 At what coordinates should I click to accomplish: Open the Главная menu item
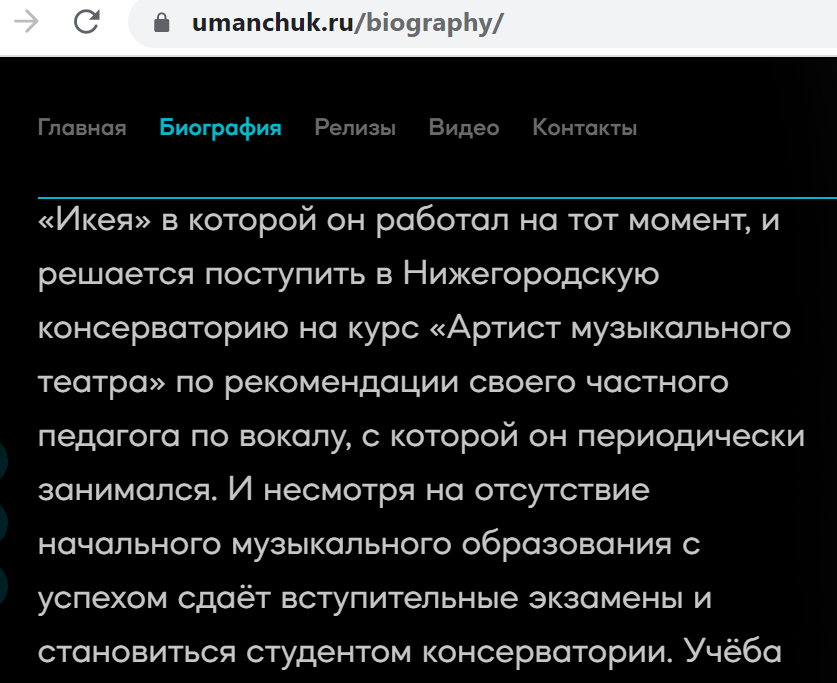[82, 128]
